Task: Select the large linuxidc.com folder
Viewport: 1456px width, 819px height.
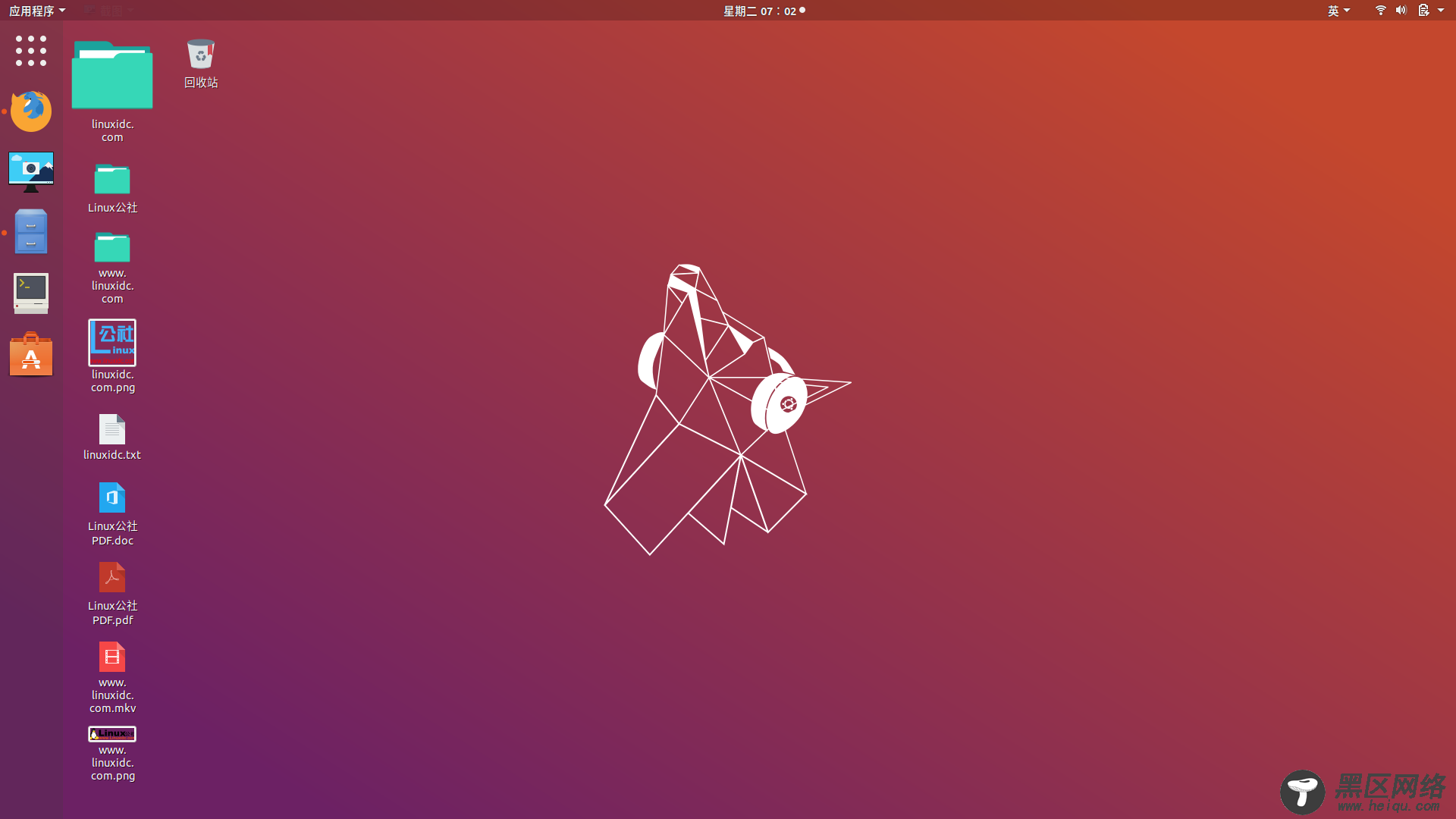Action: click(x=112, y=74)
